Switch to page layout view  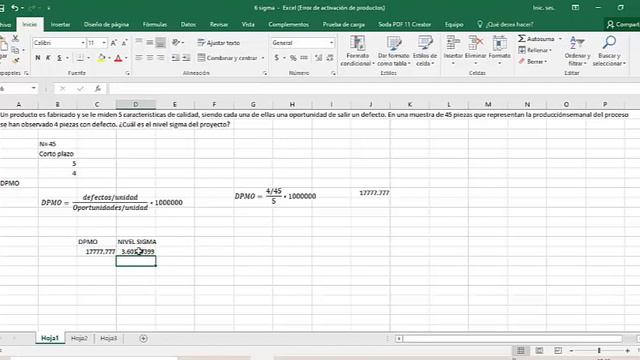(x=539, y=351)
